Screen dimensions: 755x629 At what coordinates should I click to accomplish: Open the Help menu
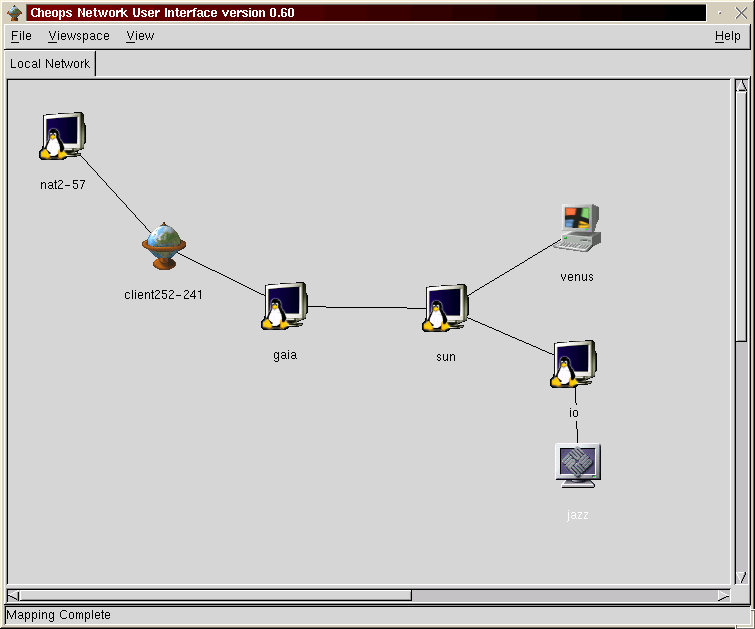coord(727,36)
